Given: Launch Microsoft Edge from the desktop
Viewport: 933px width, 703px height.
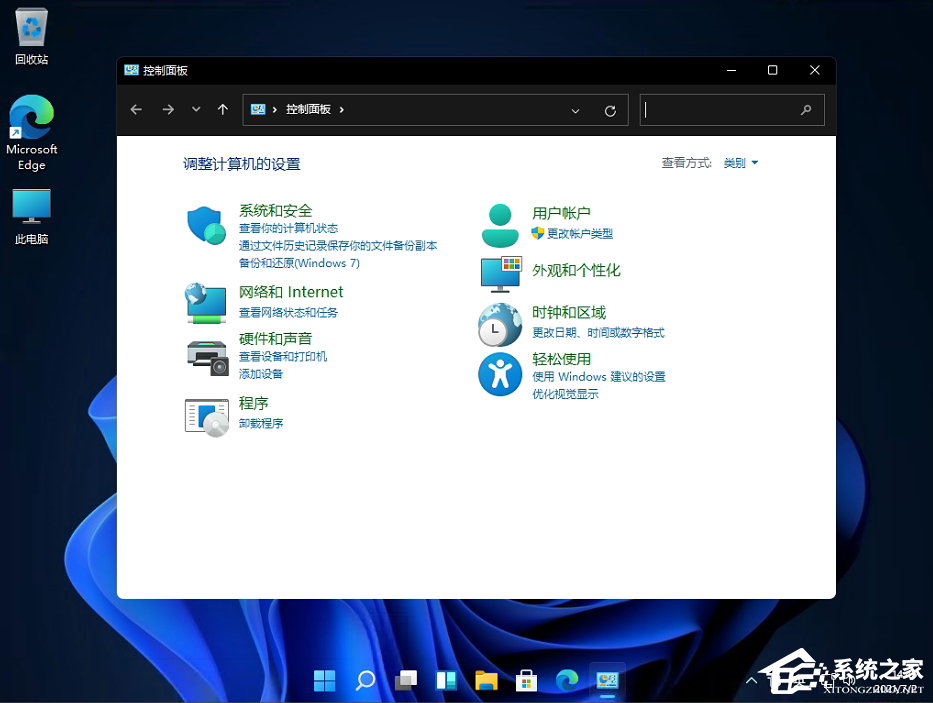Looking at the screenshot, I should (31, 117).
